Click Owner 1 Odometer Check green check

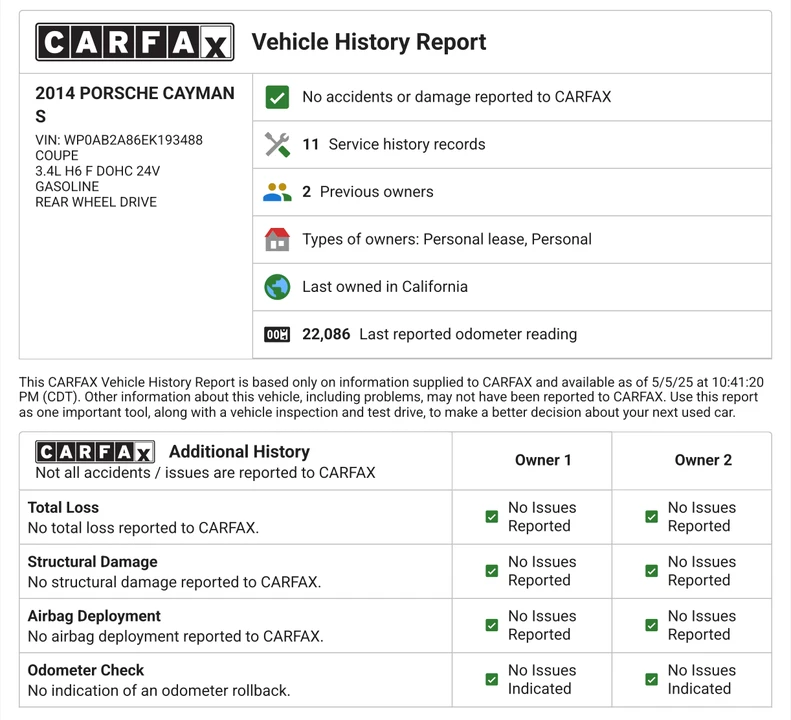491,679
